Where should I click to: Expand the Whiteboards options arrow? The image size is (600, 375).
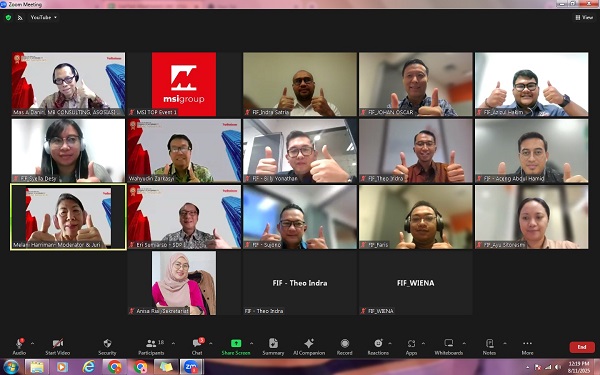464,343
